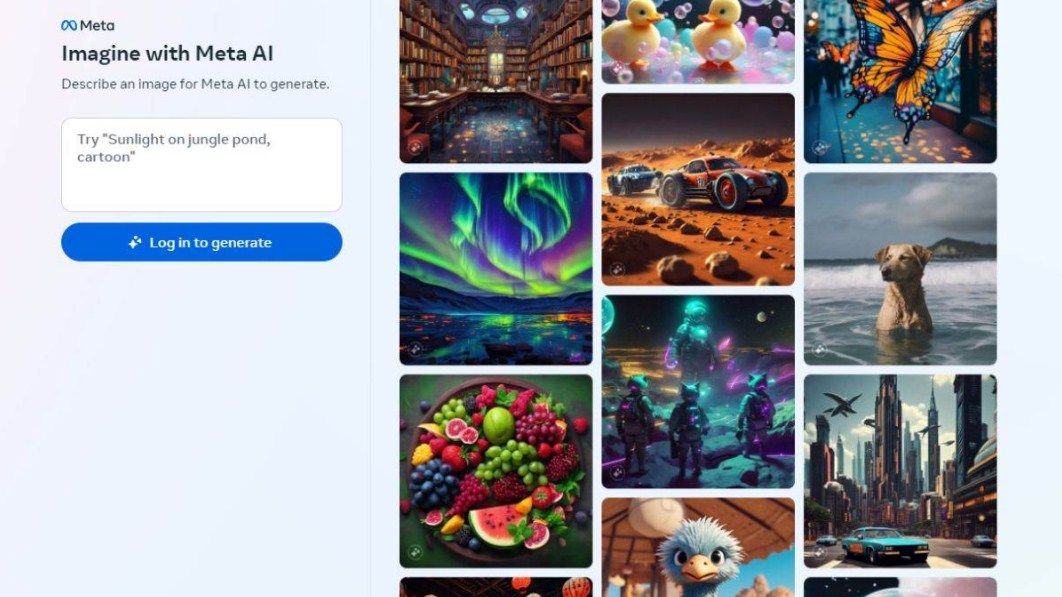Image resolution: width=1062 pixels, height=597 pixels.
Task: Click the Log in to generate button
Action: pos(202,242)
